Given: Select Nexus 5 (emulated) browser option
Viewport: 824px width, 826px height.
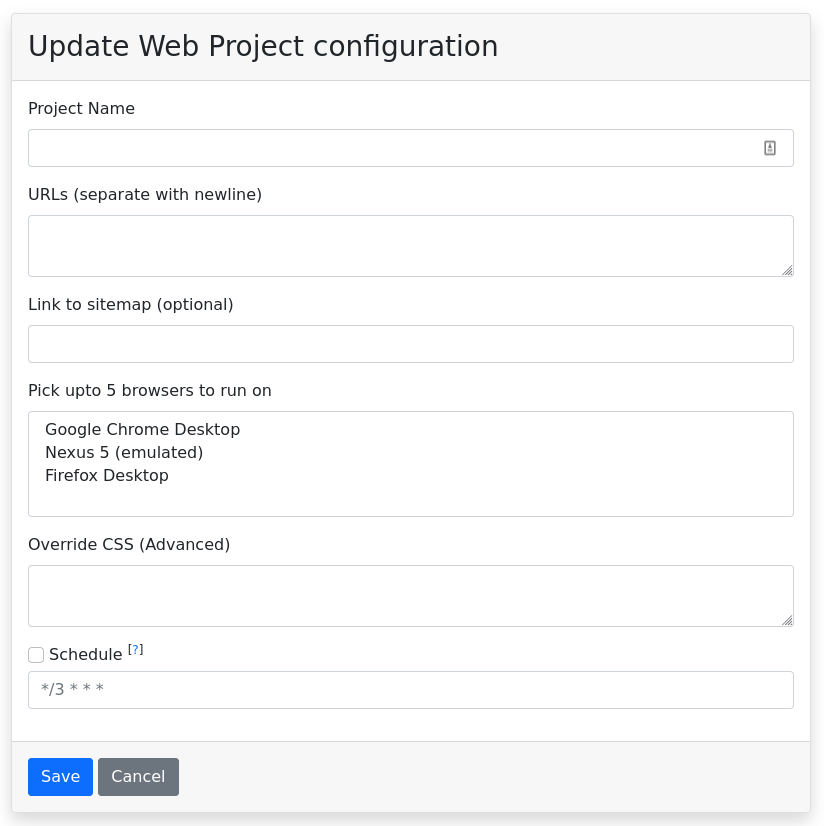Looking at the screenshot, I should (x=124, y=452).
